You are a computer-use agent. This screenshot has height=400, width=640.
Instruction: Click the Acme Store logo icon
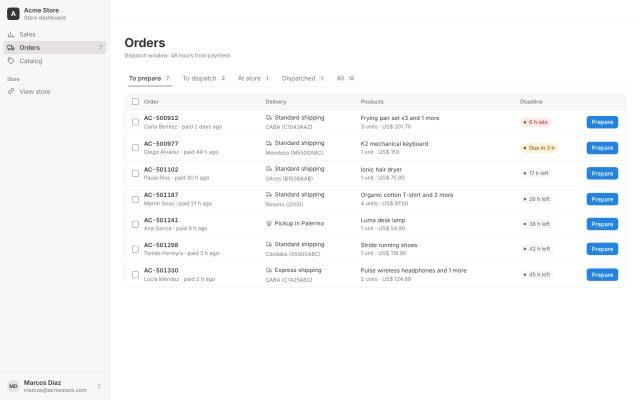(x=13, y=13)
